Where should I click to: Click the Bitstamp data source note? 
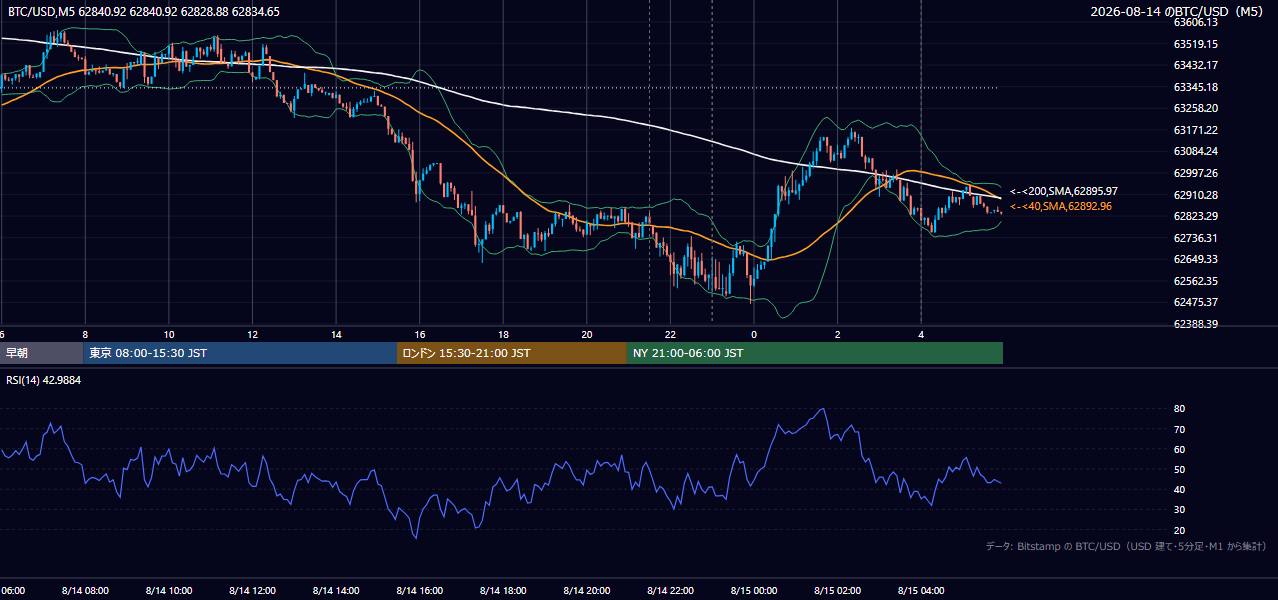pyautogui.click(x=1126, y=546)
